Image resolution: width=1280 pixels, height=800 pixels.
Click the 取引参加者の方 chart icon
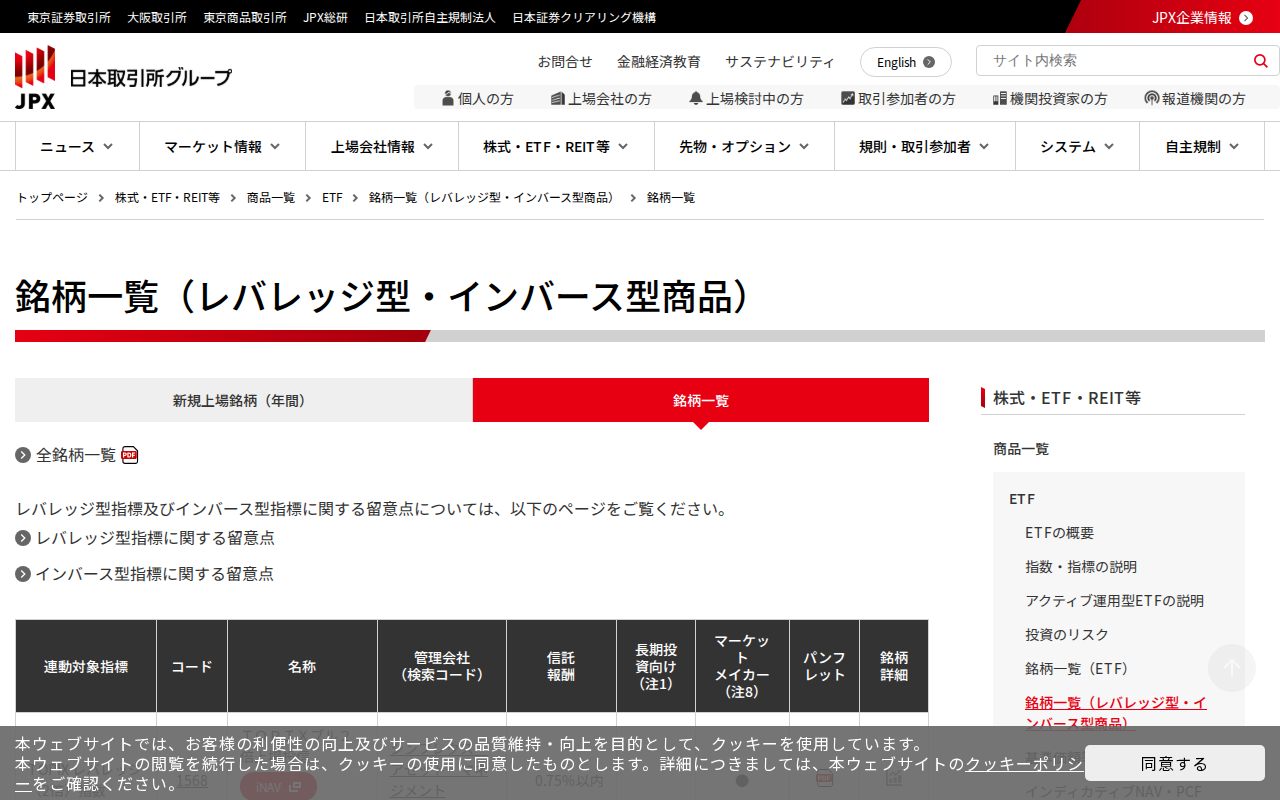(848, 98)
